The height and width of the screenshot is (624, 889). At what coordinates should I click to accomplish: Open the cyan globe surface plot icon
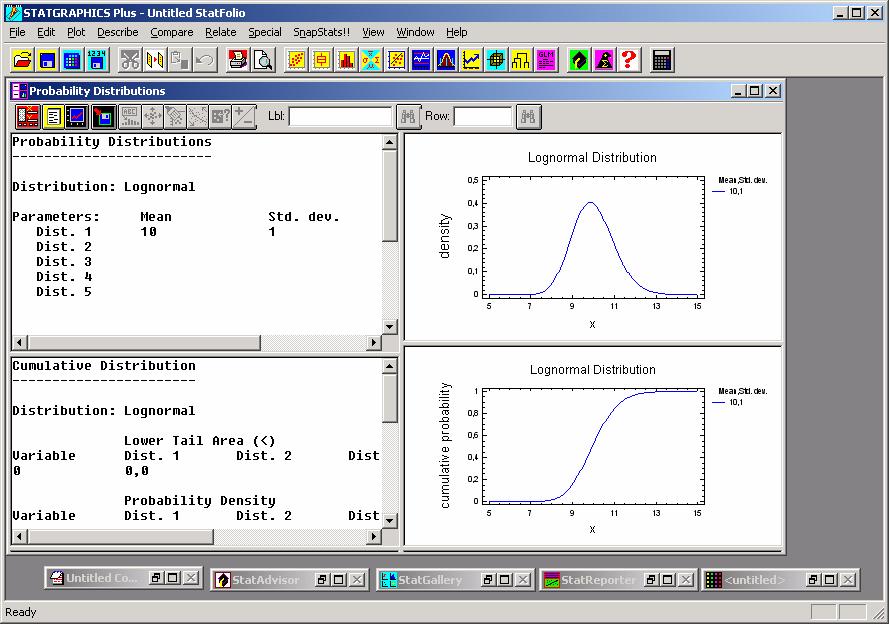(x=496, y=60)
